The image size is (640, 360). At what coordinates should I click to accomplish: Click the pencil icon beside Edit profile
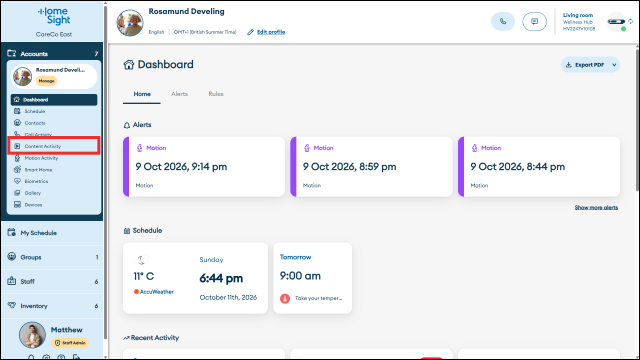(250, 32)
